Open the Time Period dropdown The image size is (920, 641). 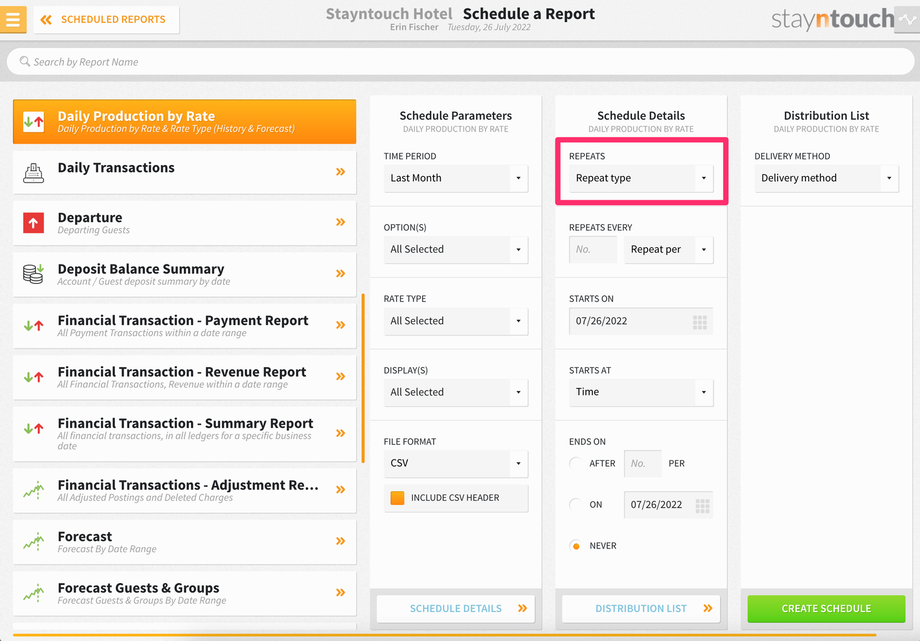[456, 178]
